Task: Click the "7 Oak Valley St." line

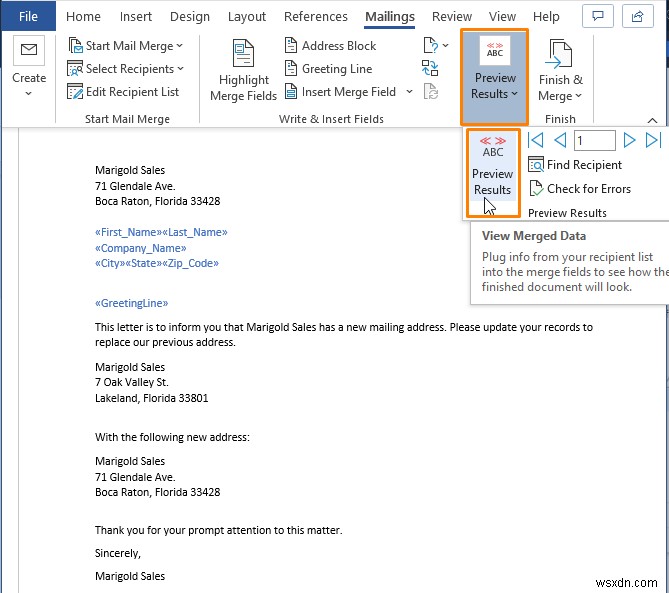Action: pos(132,382)
